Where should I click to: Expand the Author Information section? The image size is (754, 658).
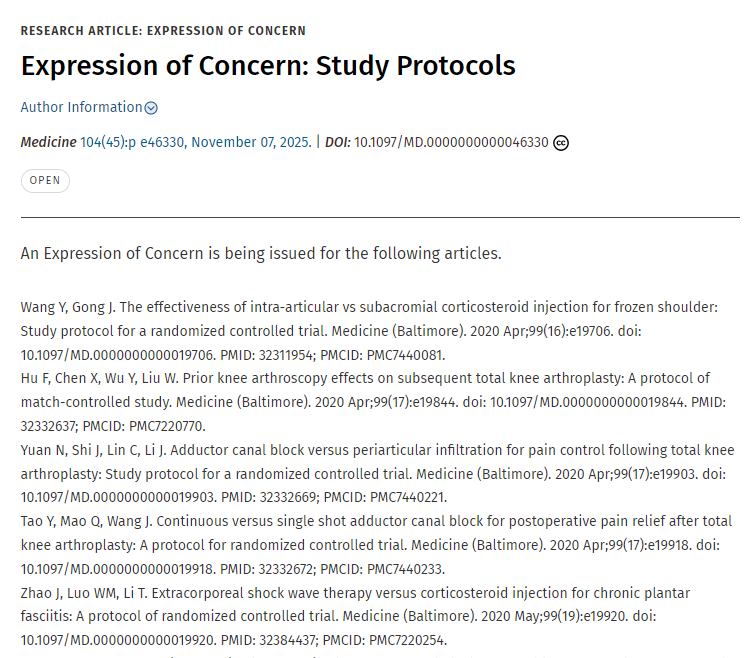(x=89, y=107)
